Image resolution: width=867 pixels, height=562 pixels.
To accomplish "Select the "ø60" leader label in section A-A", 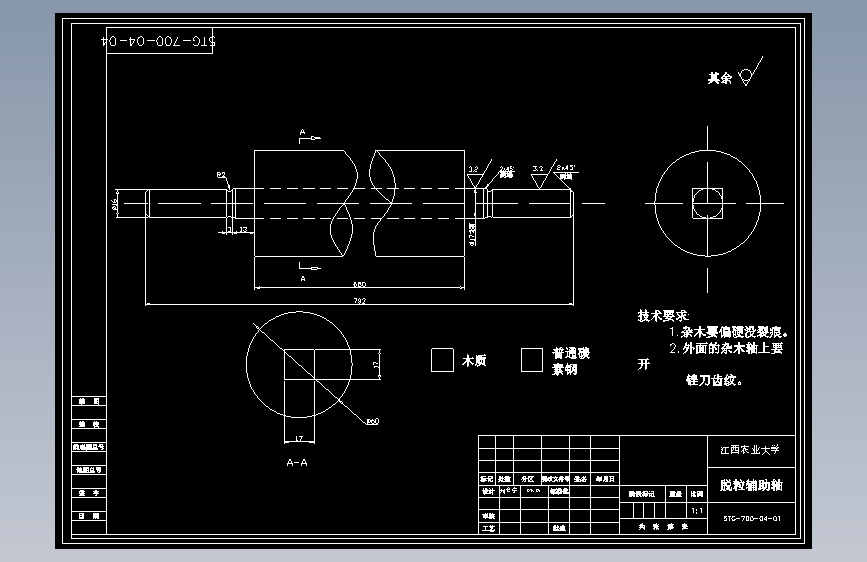I will coord(373,422).
